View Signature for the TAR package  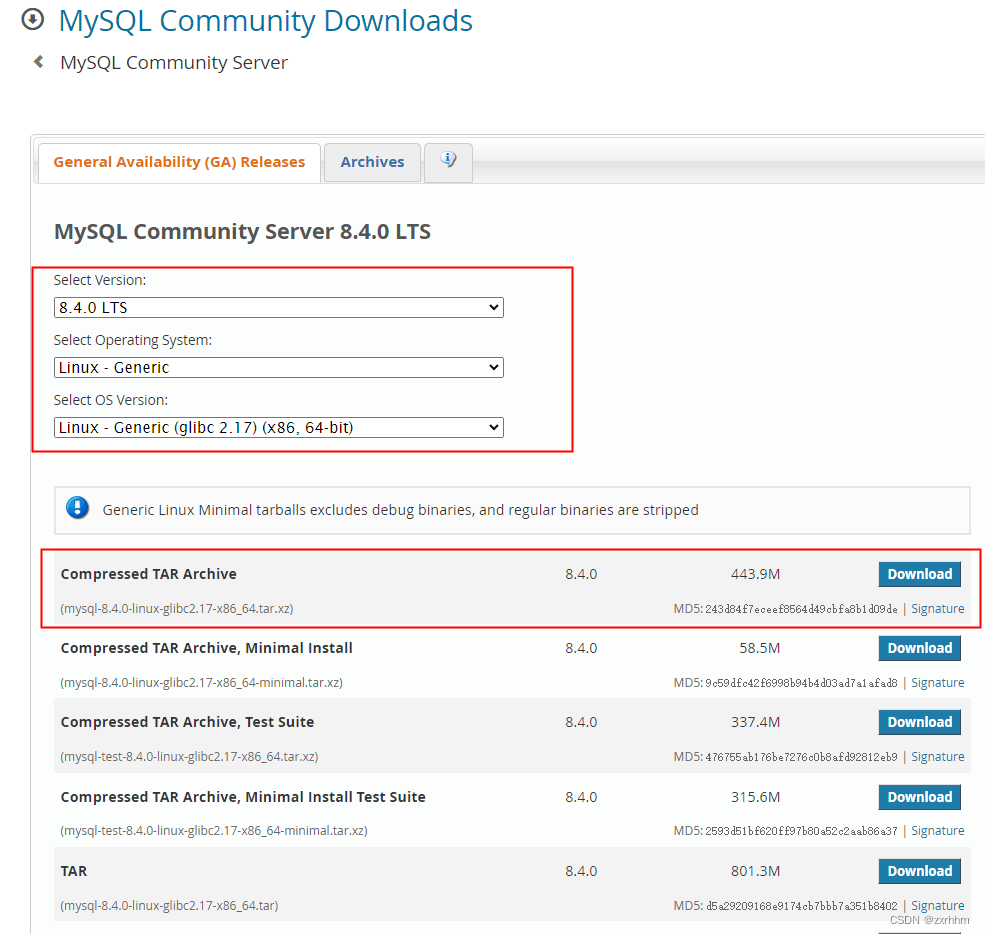click(937, 905)
